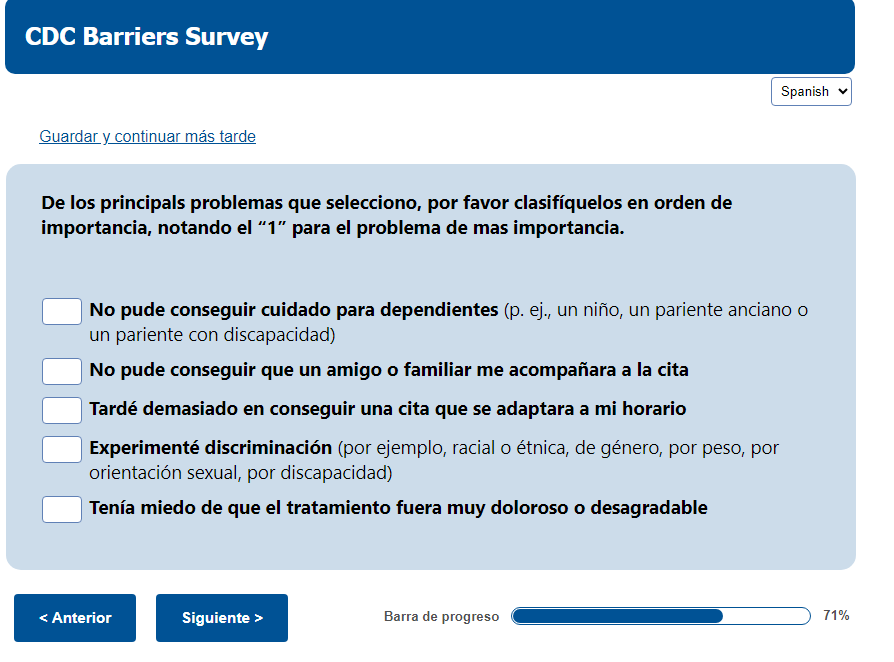Click the 71% progress percentage text
Image resolution: width=894 pixels, height=662 pixels.
coord(836,616)
